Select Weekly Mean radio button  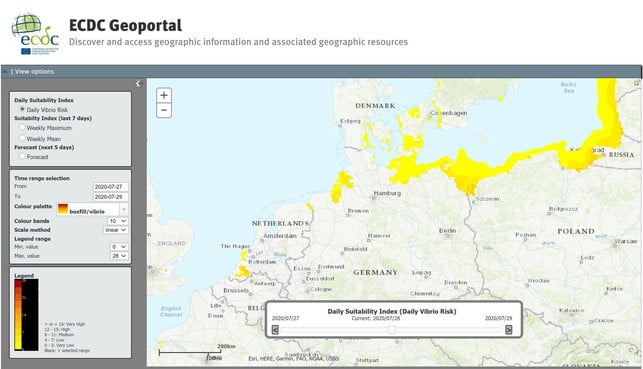pyautogui.click(x=22, y=138)
